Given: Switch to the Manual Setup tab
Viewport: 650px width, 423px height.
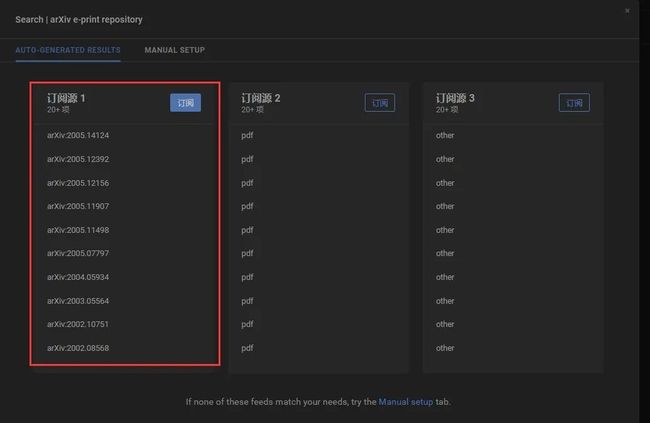Looking at the screenshot, I should pos(175,50).
